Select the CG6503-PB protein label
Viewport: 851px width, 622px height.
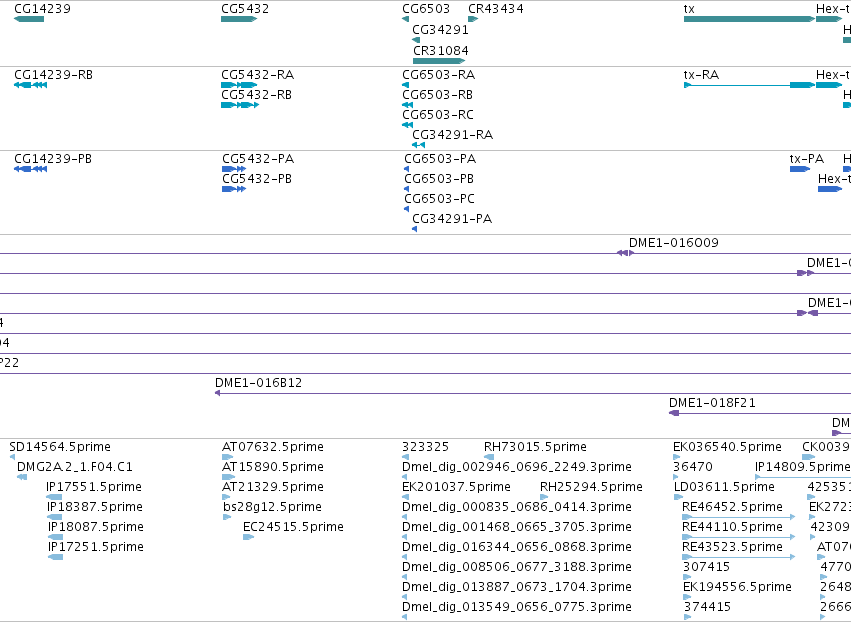439,179
